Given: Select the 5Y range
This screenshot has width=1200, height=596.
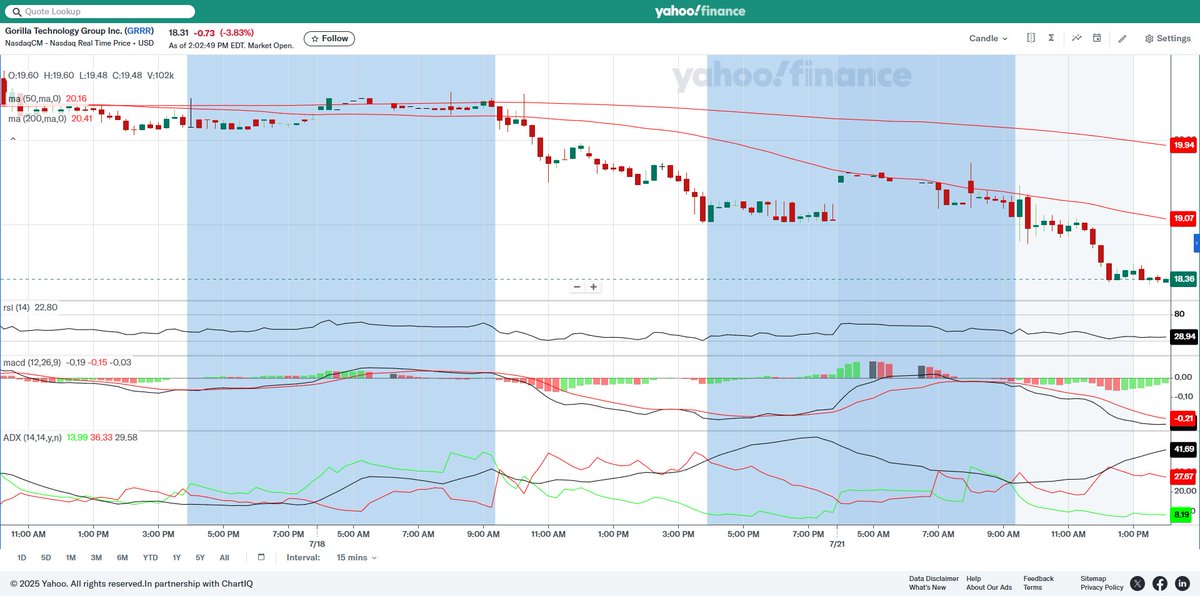Looking at the screenshot, I should point(200,557).
